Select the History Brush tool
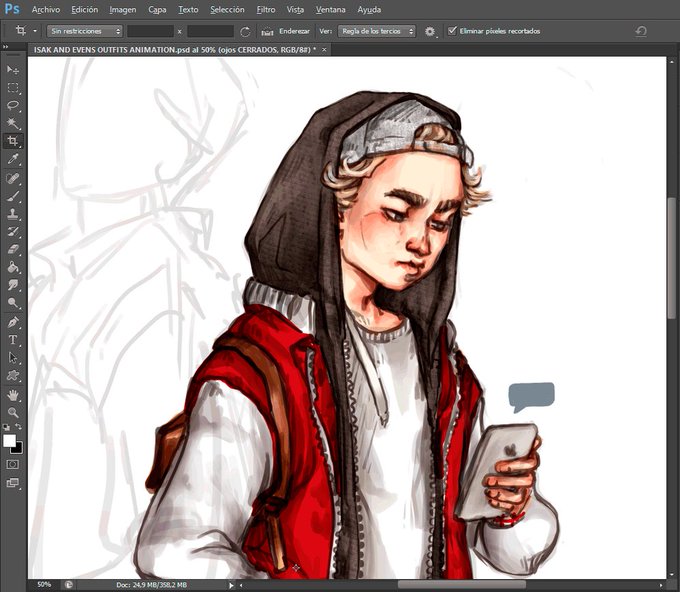This screenshot has height=592, width=680. (x=13, y=232)
